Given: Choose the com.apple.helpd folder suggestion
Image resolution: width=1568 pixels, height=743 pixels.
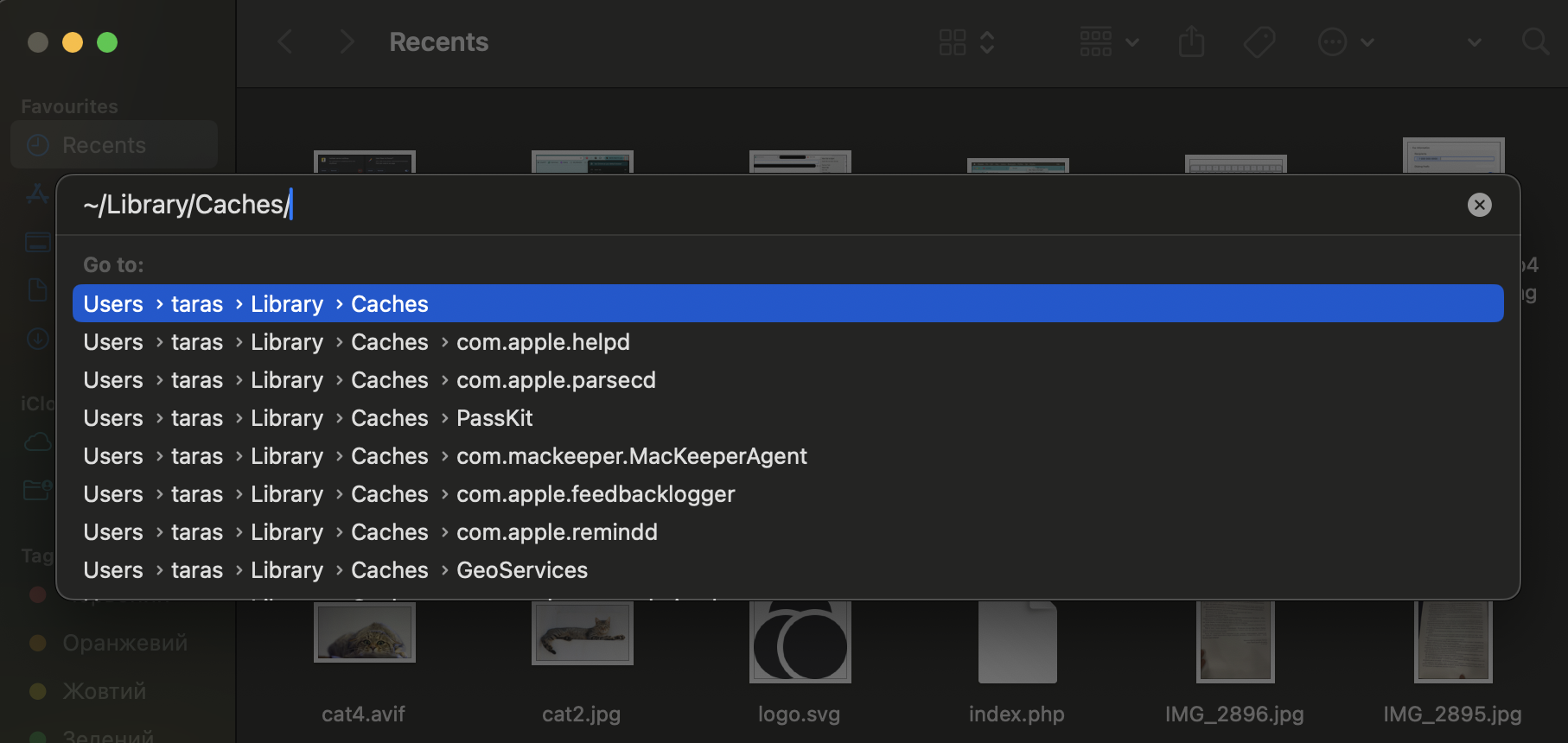Looking at the screenshot, I should 787,342.
